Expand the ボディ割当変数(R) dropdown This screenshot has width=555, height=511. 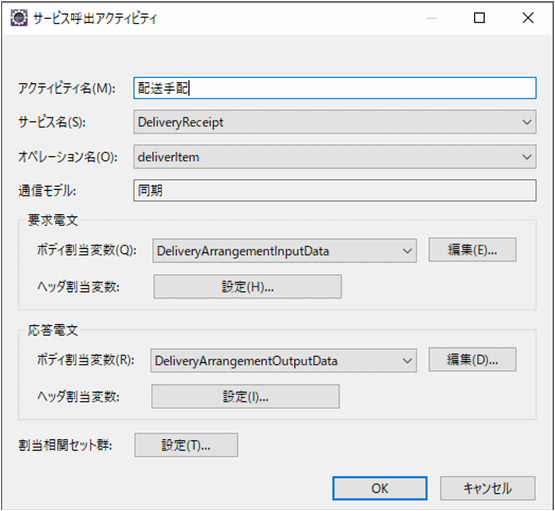tap(283, 361)
